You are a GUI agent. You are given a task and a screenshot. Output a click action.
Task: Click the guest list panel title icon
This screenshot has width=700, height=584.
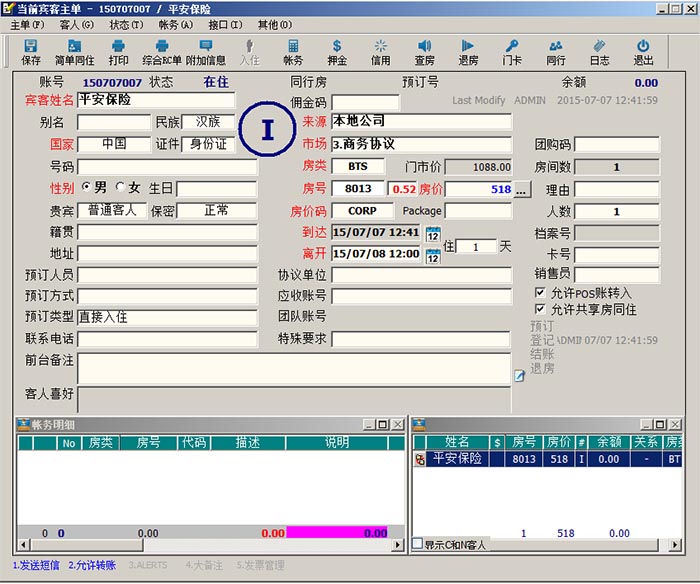click(419, 424)
